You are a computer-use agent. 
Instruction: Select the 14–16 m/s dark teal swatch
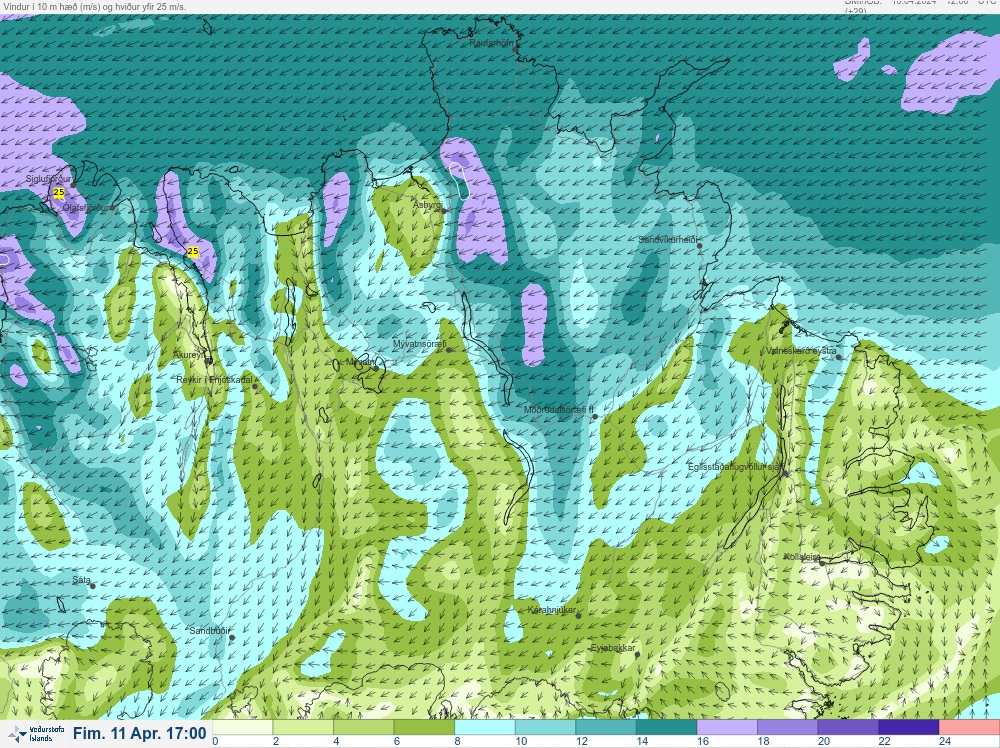(x=666, y=727)
